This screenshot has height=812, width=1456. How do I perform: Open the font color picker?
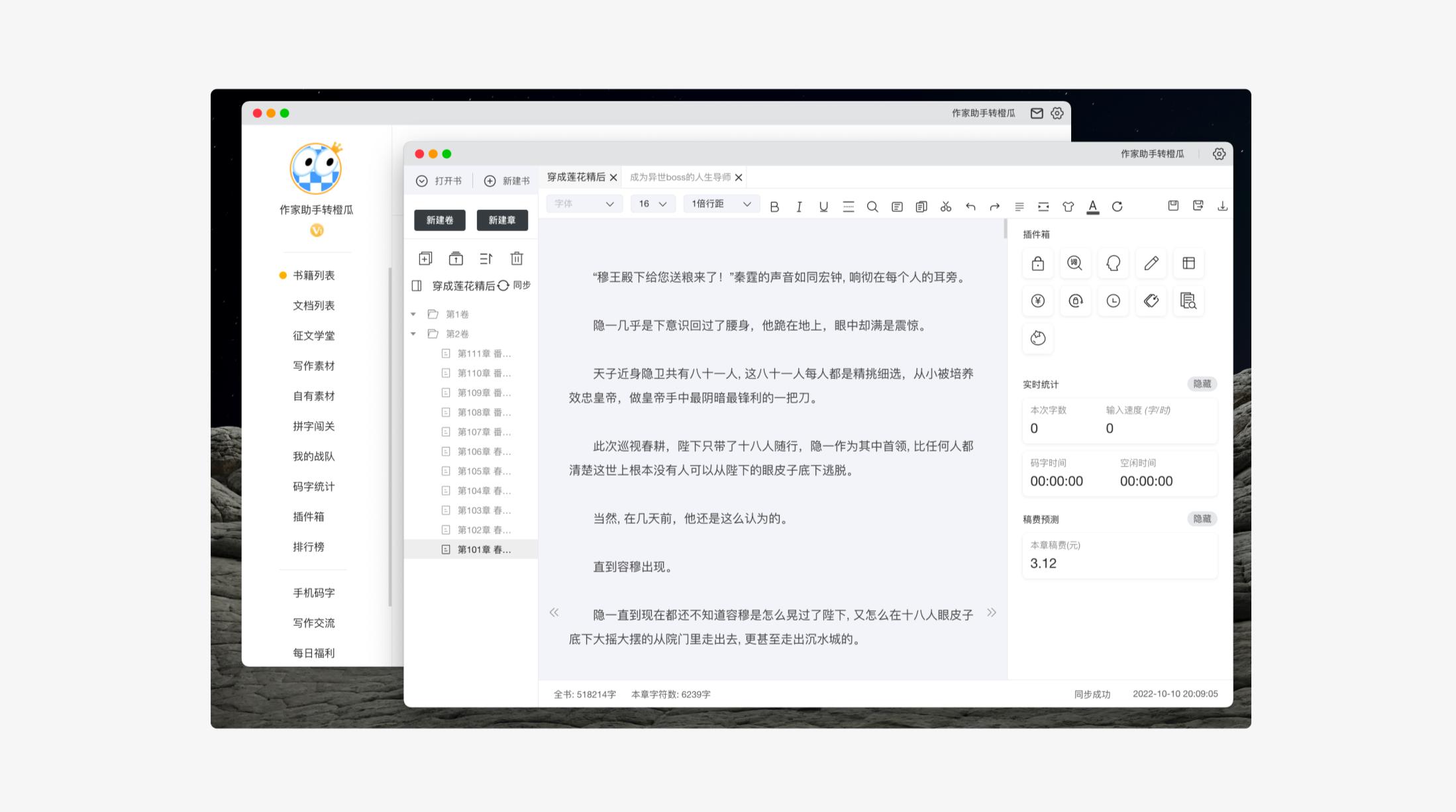tap(1093, 206)
